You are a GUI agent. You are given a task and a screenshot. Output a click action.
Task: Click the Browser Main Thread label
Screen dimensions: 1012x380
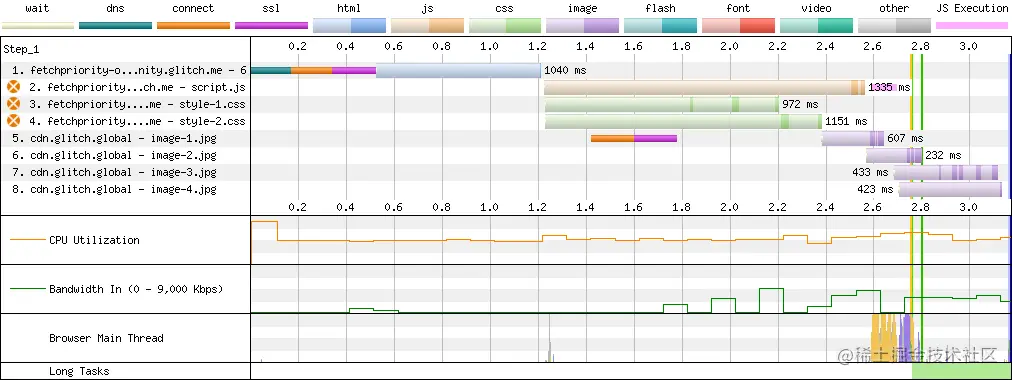click(106, 338)
